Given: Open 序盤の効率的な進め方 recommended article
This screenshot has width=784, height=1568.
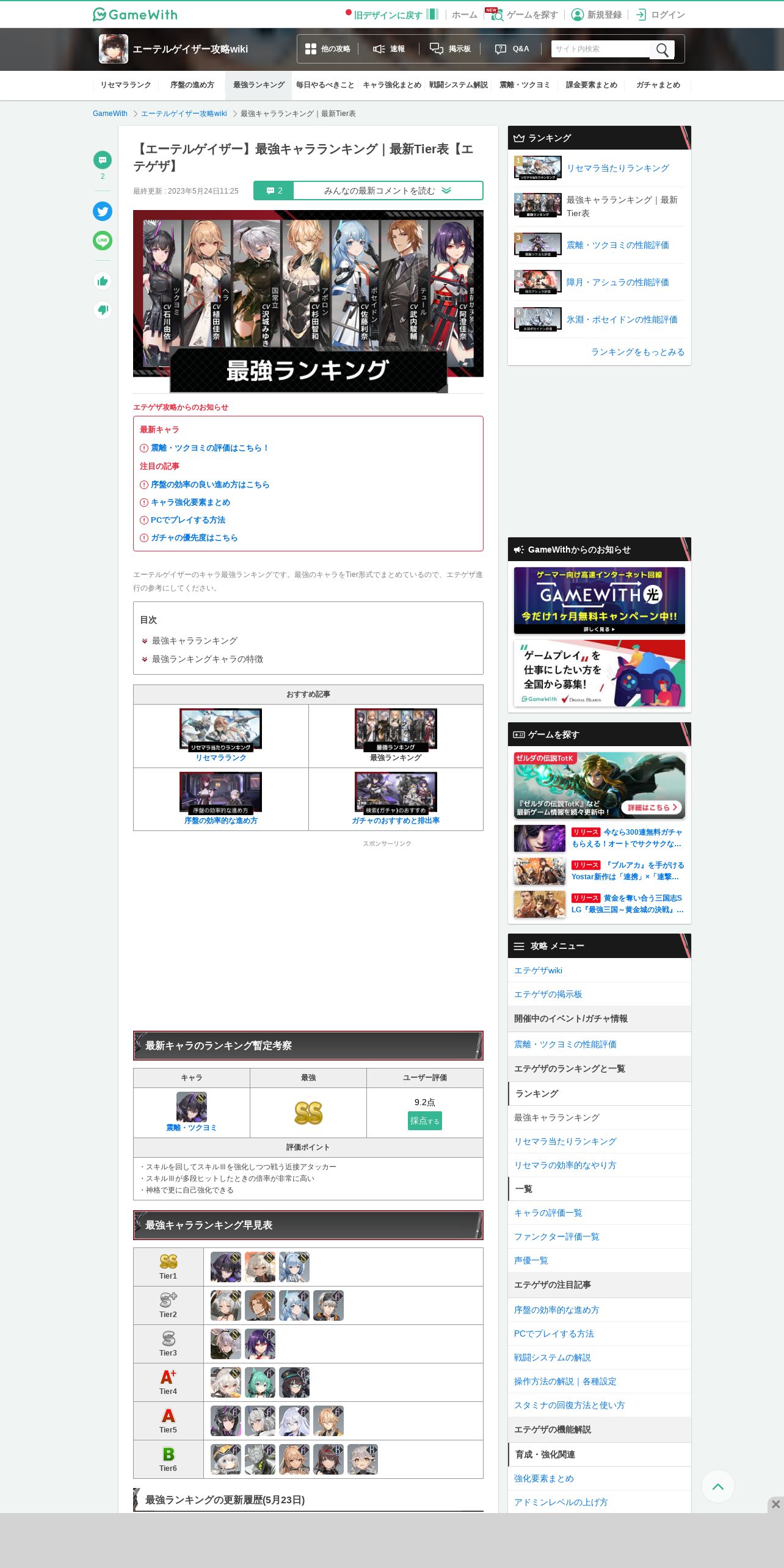Looking at the screenshot, I should (x=220, y=821).
